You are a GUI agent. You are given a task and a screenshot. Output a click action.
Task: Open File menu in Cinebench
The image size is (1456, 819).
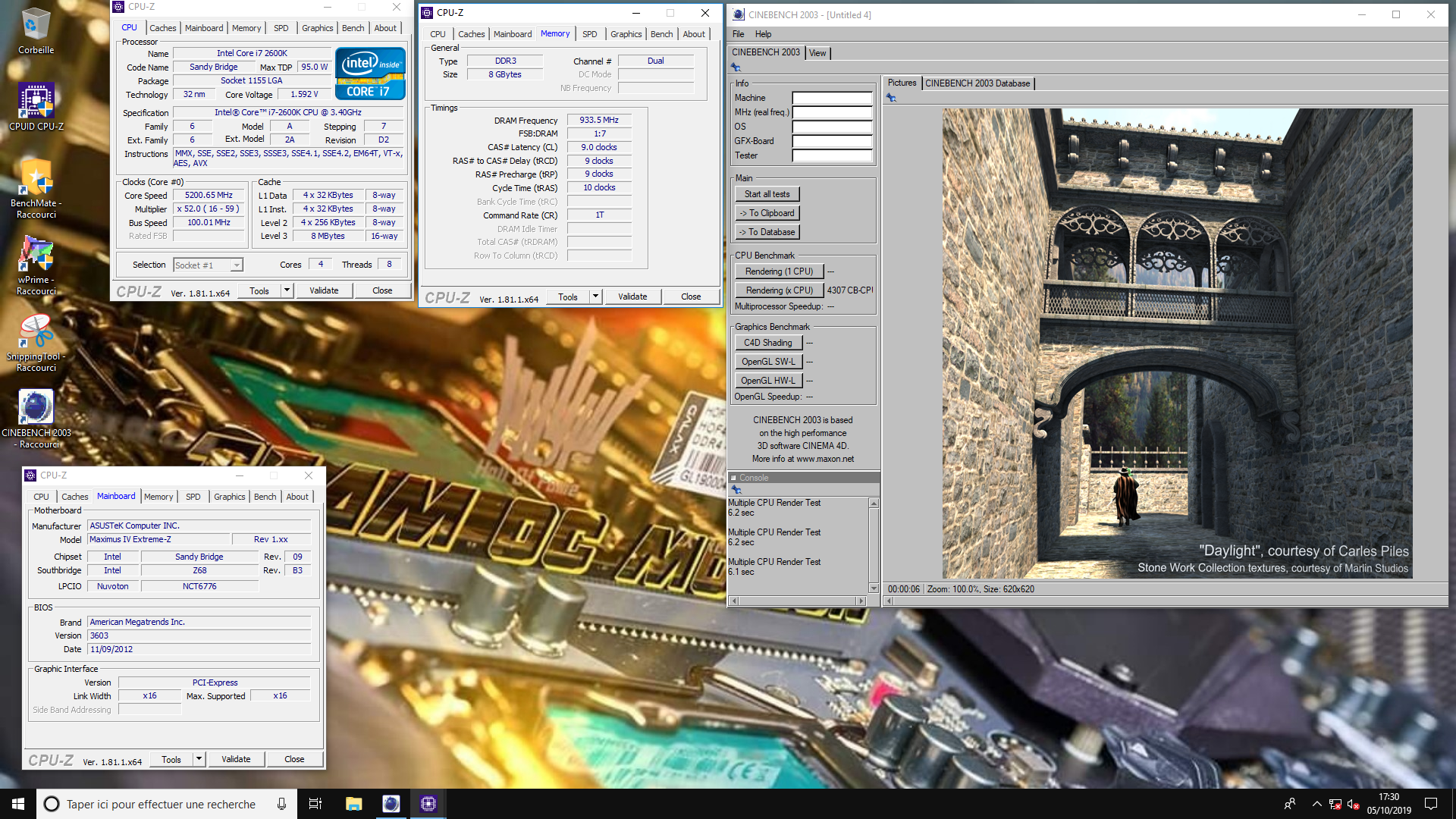click(x=739, y=34)
